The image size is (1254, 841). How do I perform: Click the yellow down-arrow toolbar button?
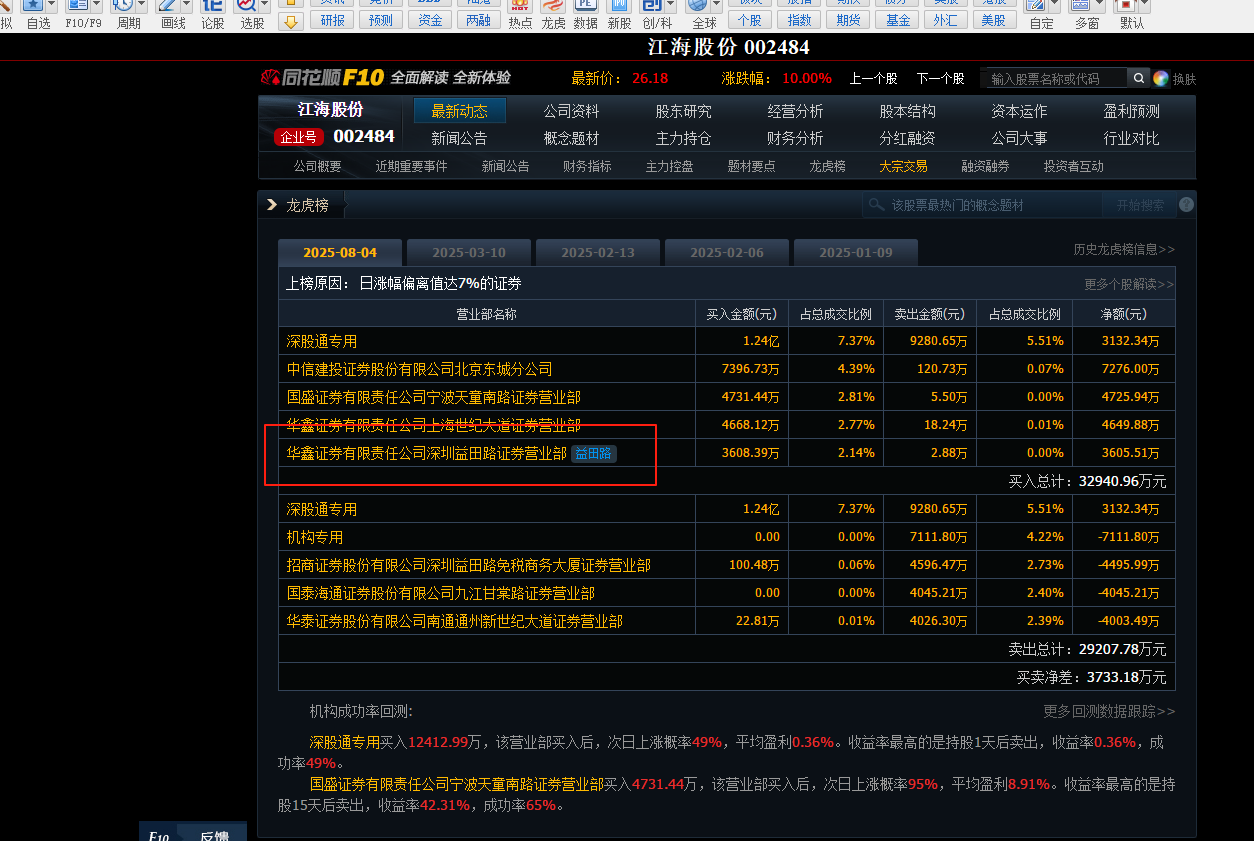(x=291, y=21)
